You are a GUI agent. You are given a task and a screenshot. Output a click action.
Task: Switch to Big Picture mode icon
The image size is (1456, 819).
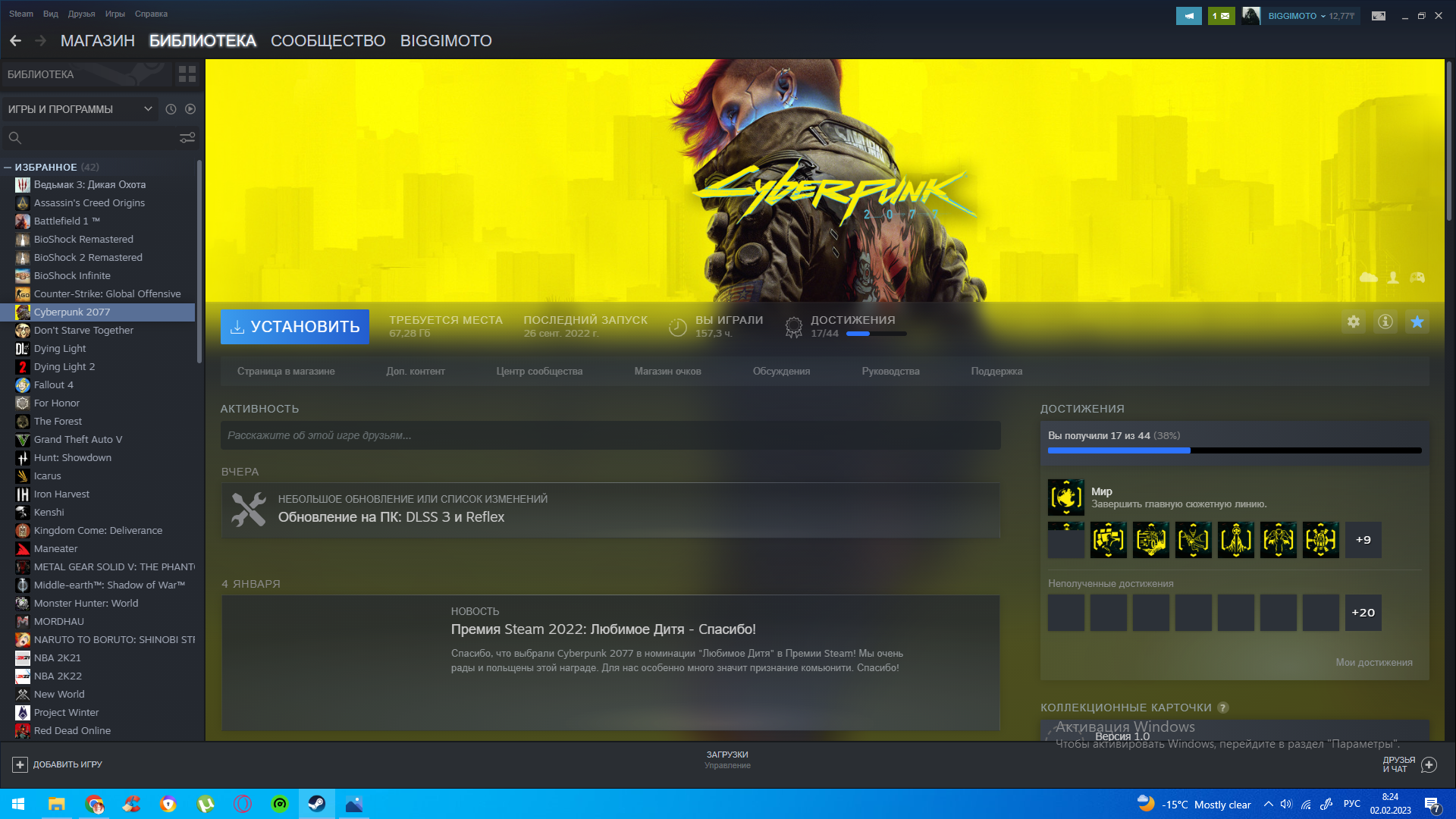tap(1379, 16)
